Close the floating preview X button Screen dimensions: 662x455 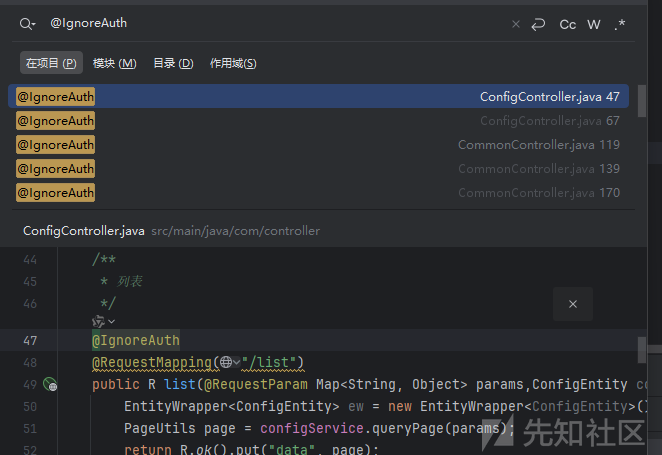coord(573,304)
